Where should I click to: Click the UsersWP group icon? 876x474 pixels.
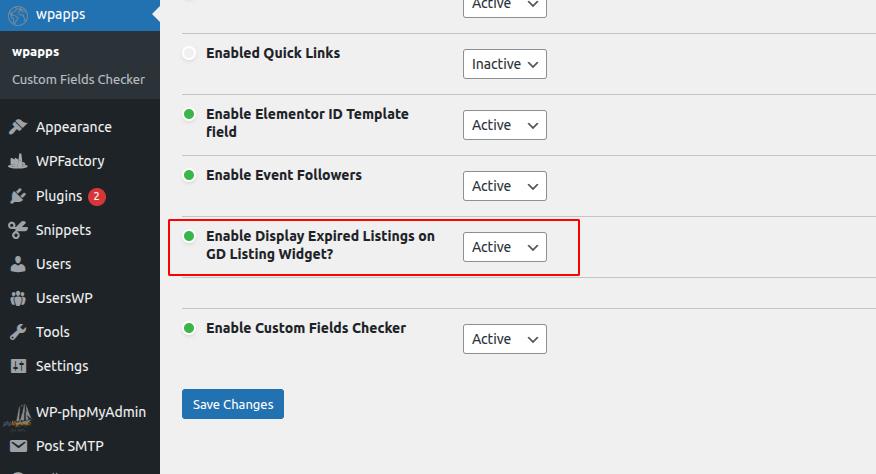18,298
